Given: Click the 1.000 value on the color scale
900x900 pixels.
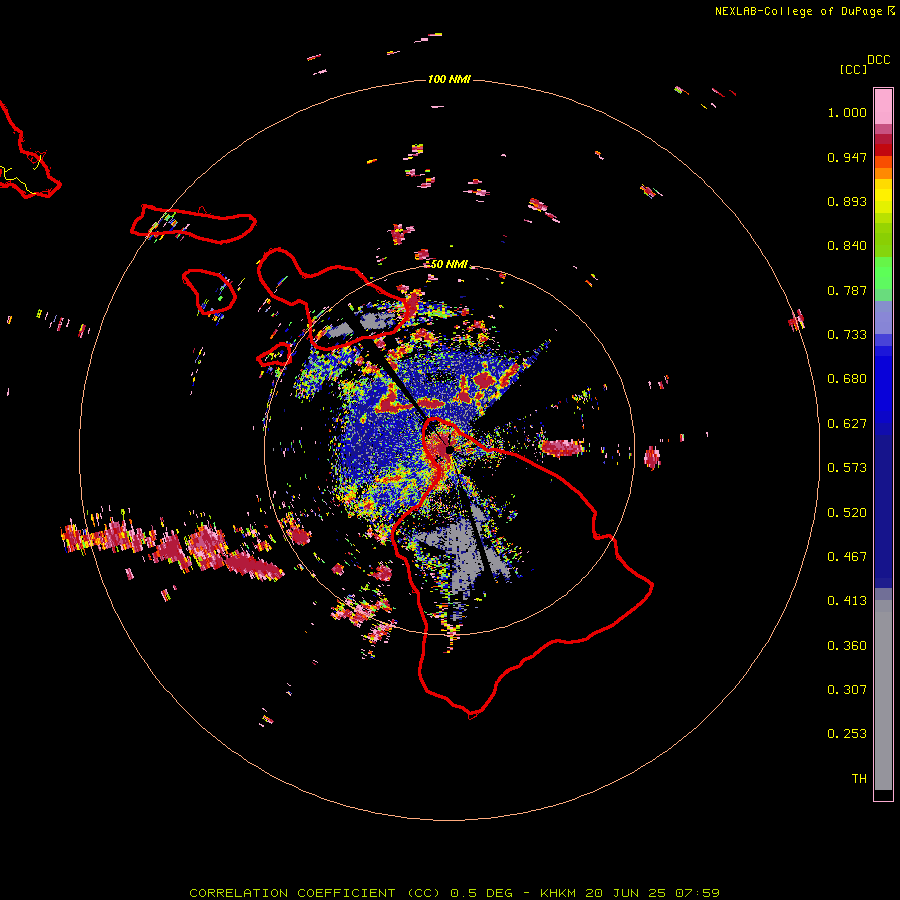Looking at the screenshot, I should (x=847, y=112).
